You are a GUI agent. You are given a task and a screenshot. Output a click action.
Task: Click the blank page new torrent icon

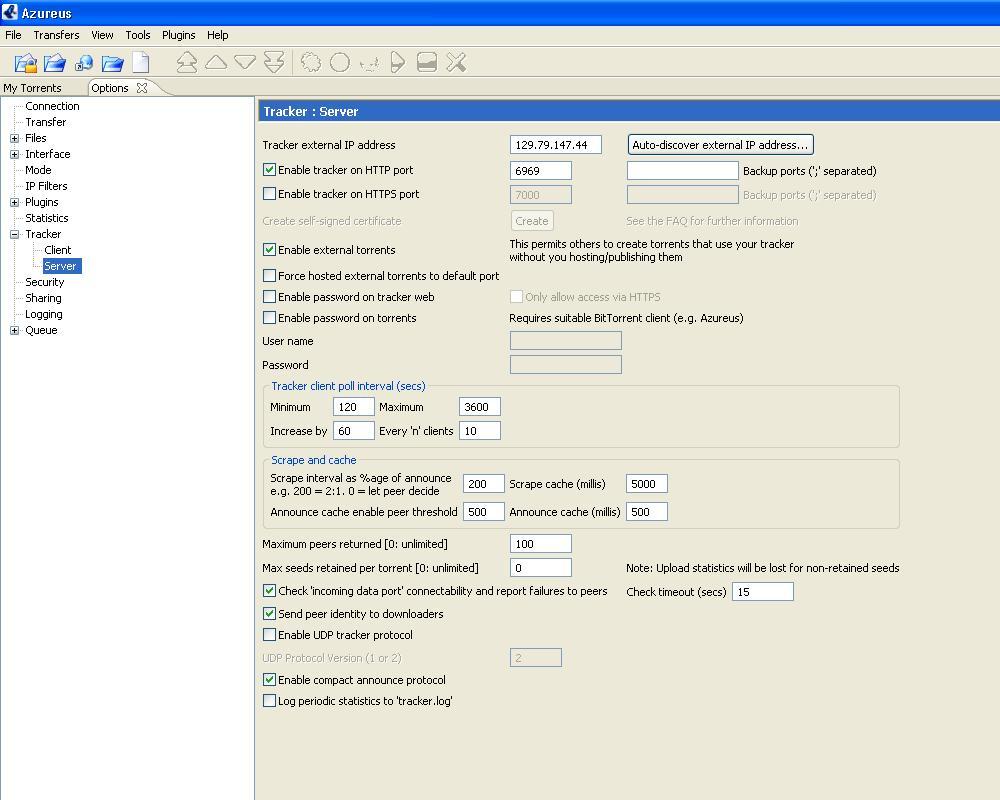[x=141, y=63]
